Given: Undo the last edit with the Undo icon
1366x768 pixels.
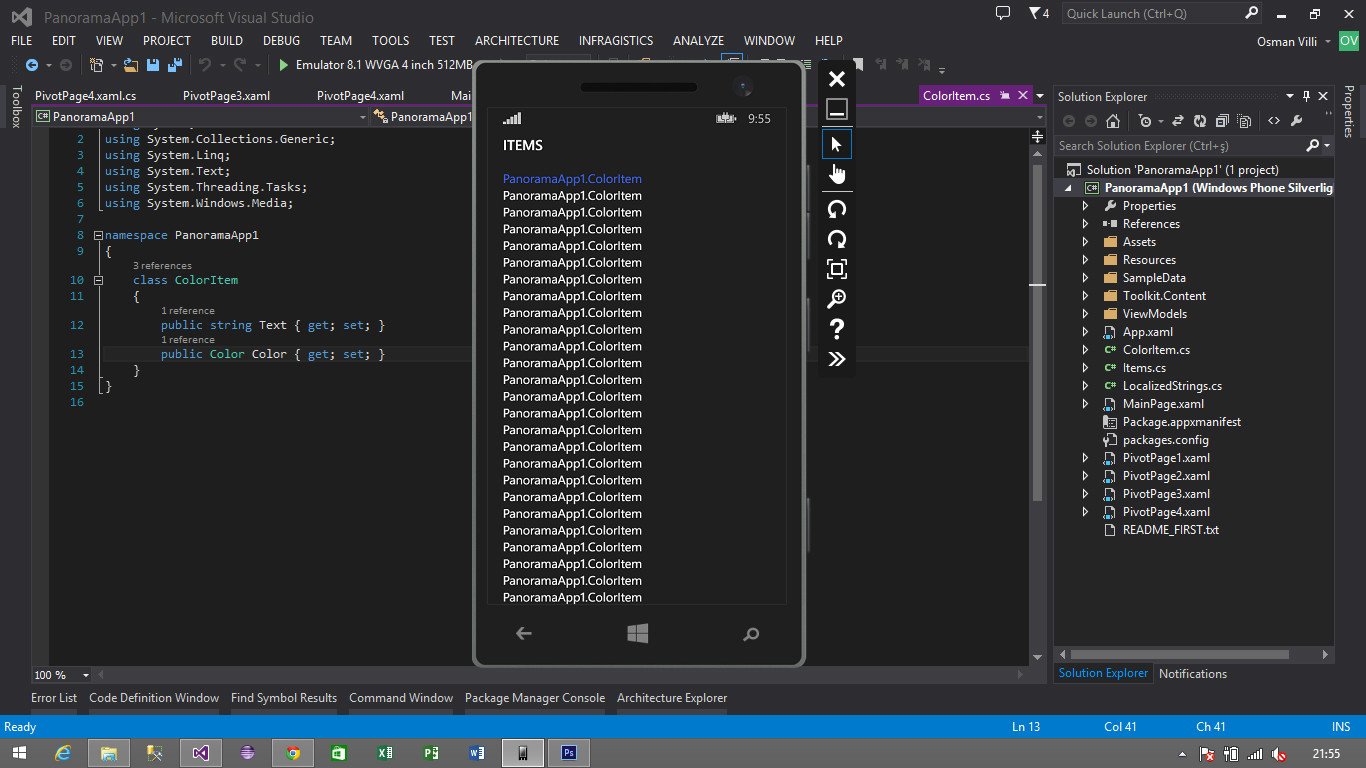Looking at the screenshot, I should [205, 65].
